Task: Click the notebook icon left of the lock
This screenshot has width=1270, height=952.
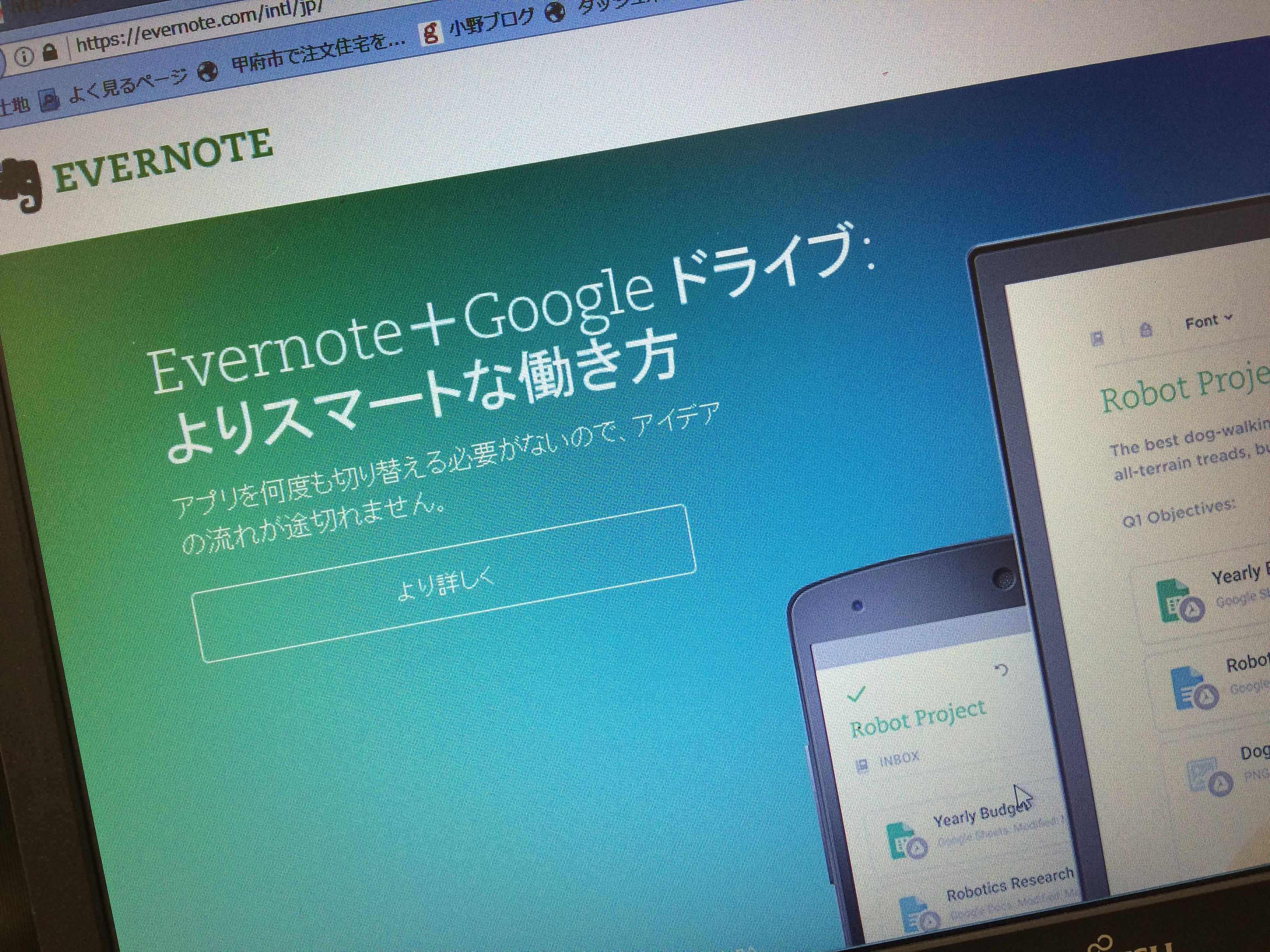Action: click(1098, 338)
